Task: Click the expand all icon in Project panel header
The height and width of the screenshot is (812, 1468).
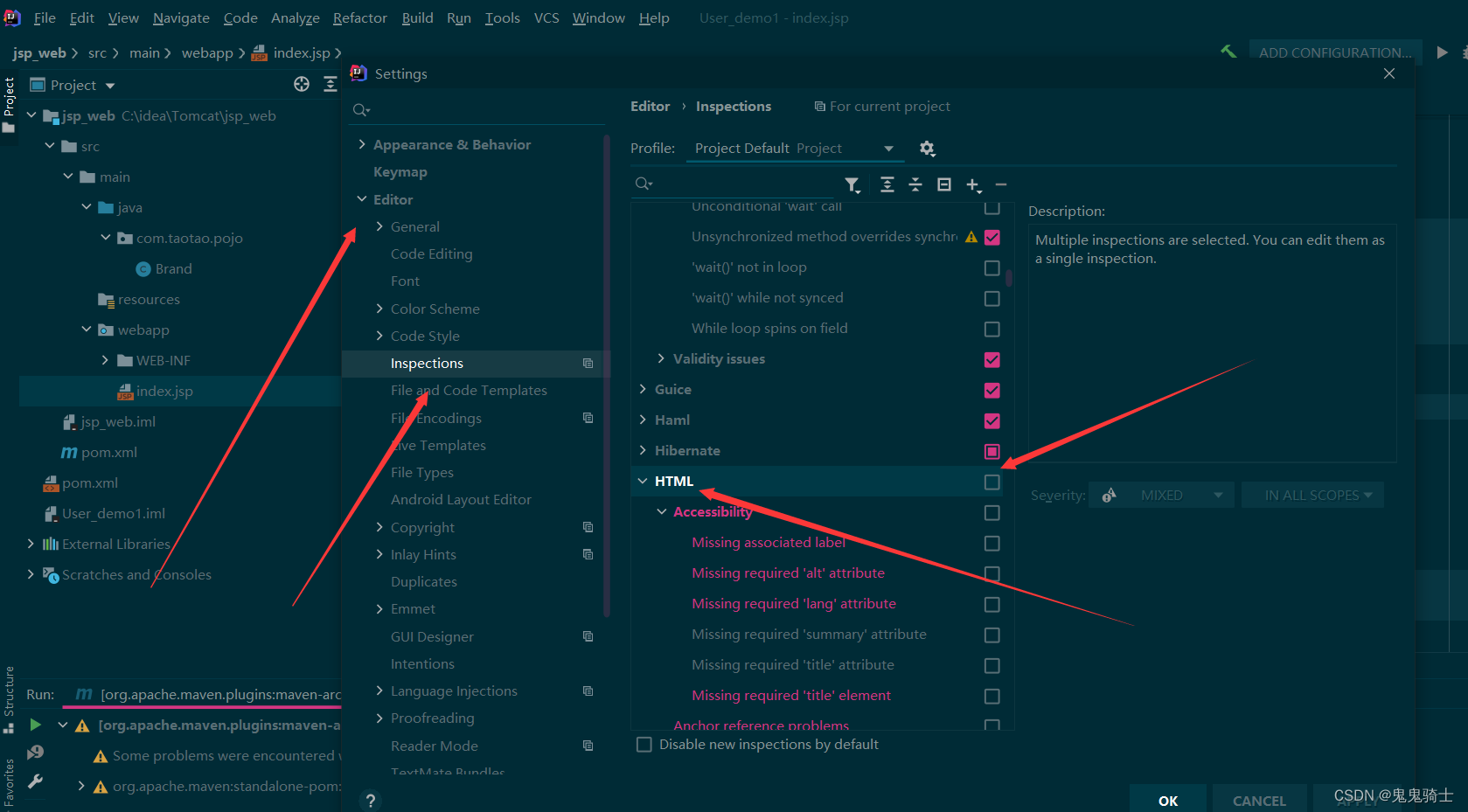Action: (x=330, y=84)
